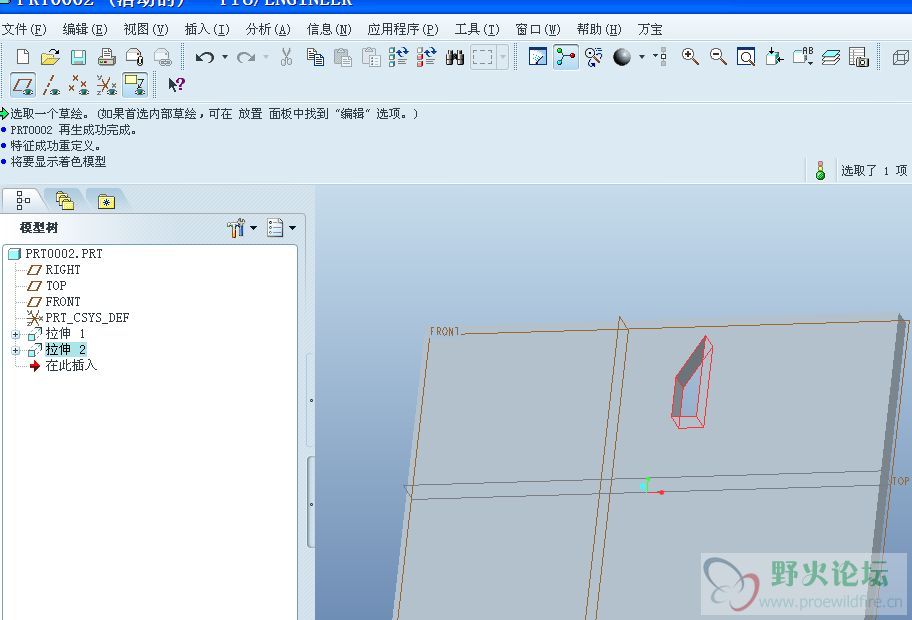This screenshot has height=620, width=912.
Task: Print the current model
Action: point(106,57)
